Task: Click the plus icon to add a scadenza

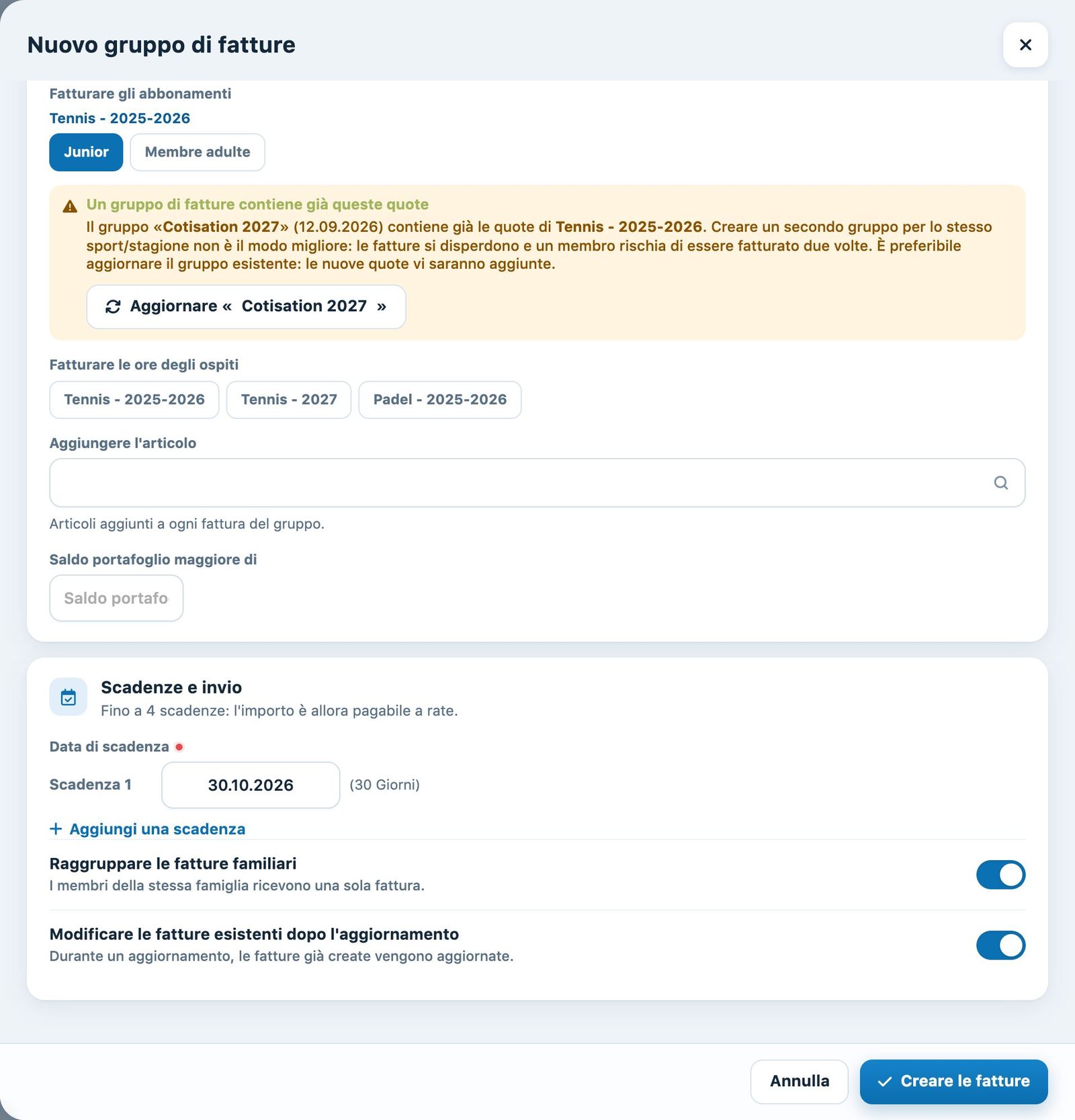Action: pos(56,829)
